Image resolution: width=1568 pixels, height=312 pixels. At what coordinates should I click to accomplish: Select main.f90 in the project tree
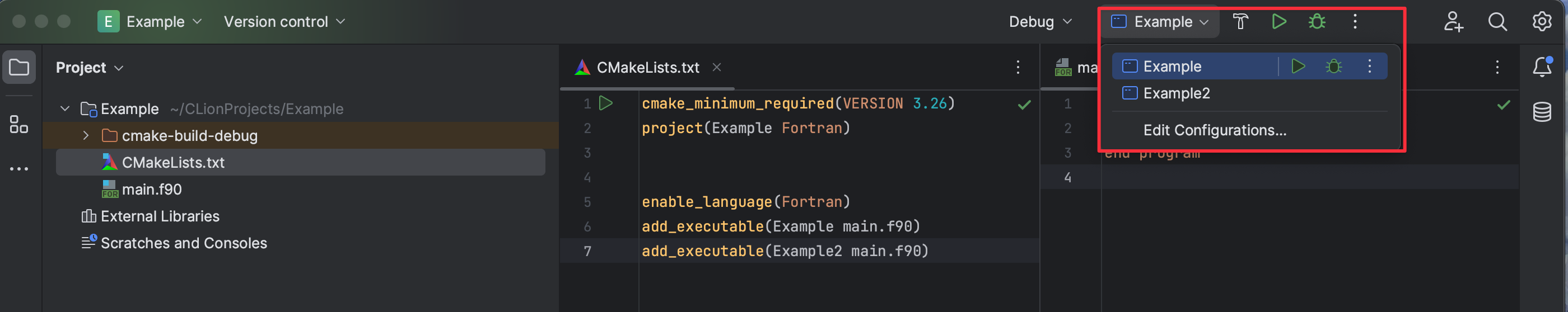pyautogui.click(x=152, y=190)
